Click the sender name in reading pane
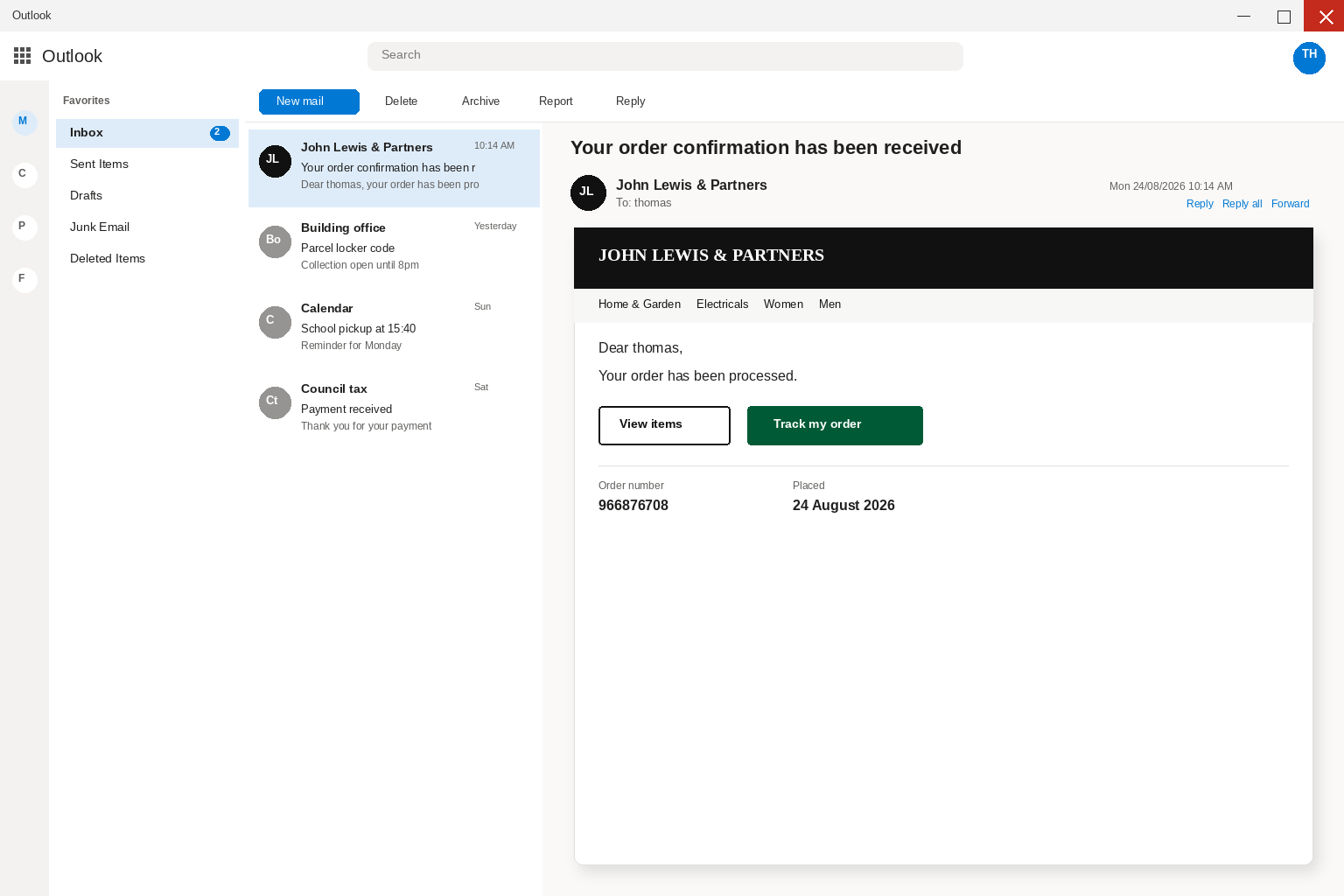Screen dimensions: 1344x896 [x=691, y=185]
